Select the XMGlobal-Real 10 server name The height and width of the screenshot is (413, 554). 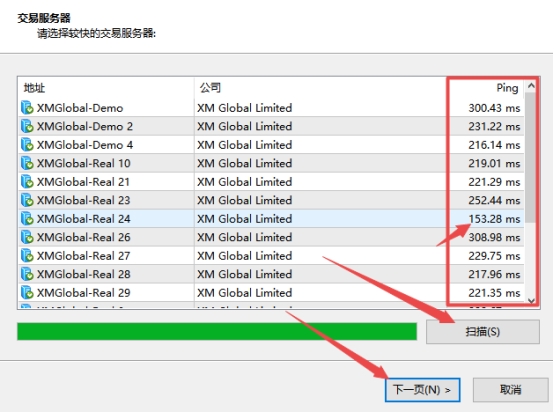(x=84, y=163)
